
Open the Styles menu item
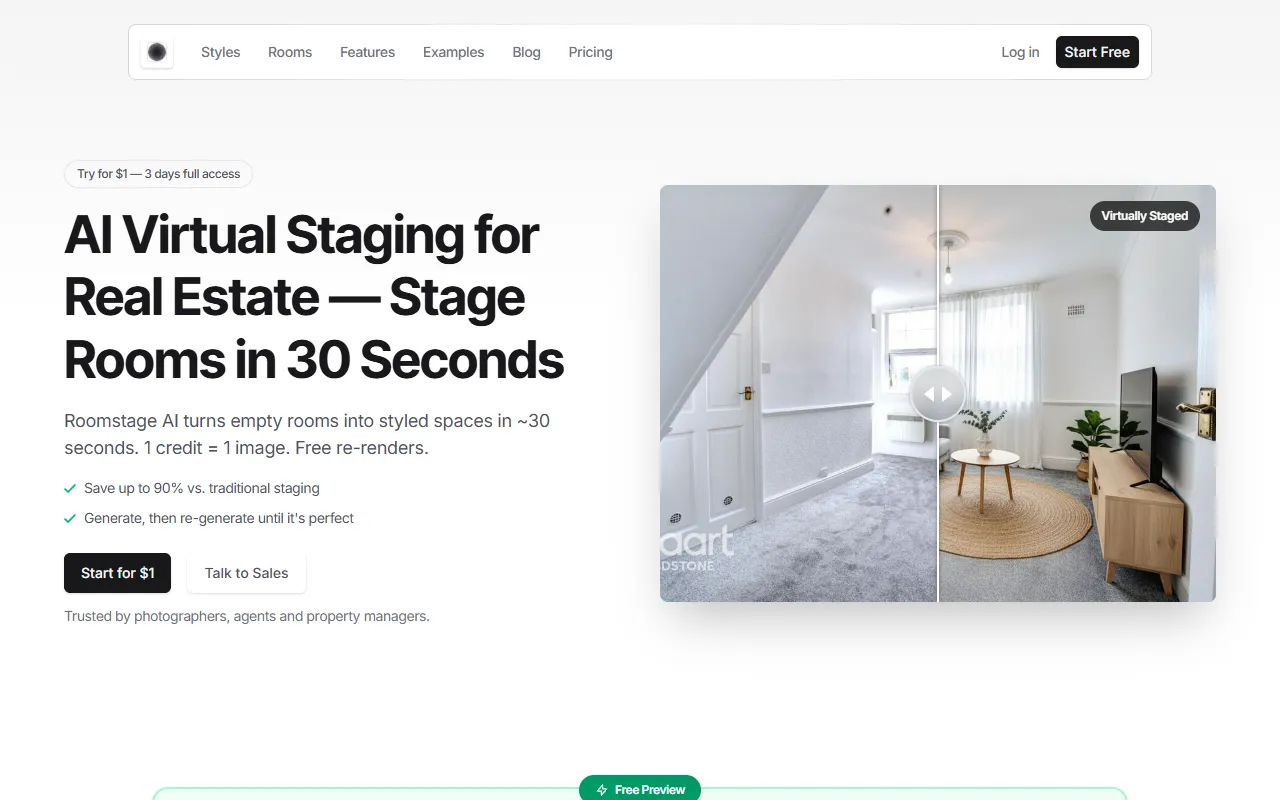pos(220,52)
